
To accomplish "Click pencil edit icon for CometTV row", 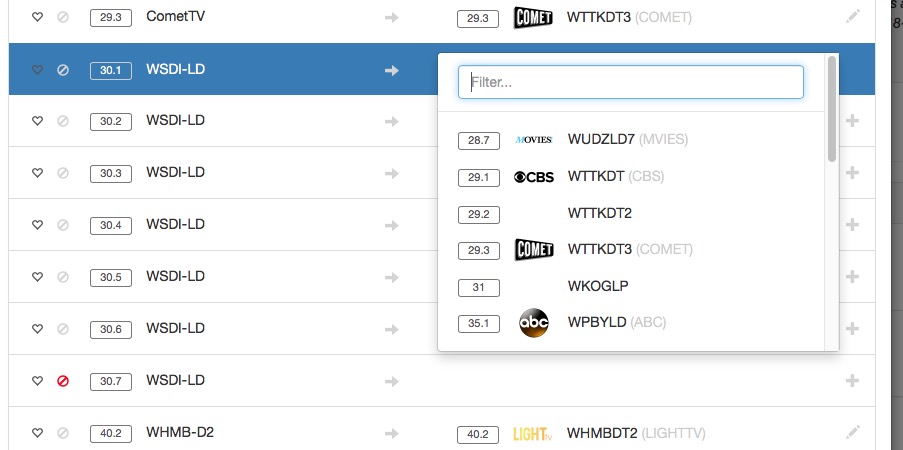I will click(852, 17).
